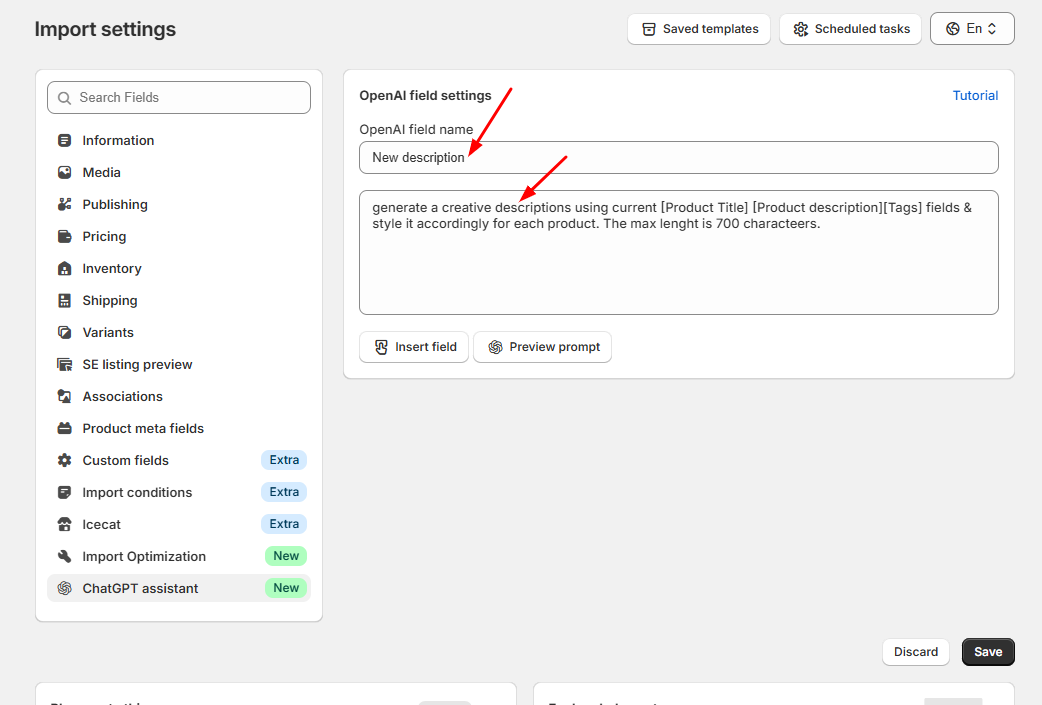Click into the prompt text area
1042x705 pixels.
(678, 252)
